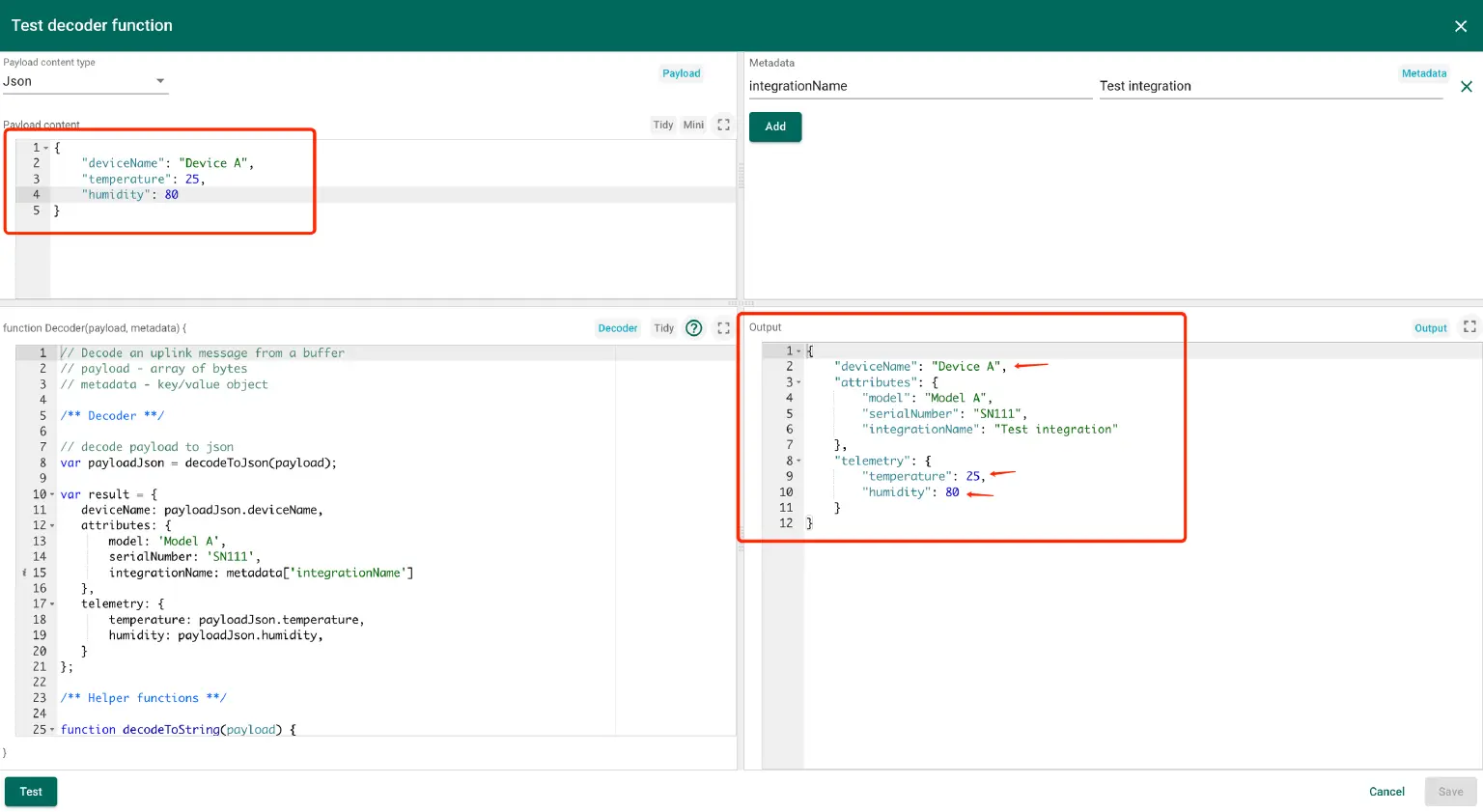
Task: Tidy the payload JSON content
Action: [x=663, y=125]
